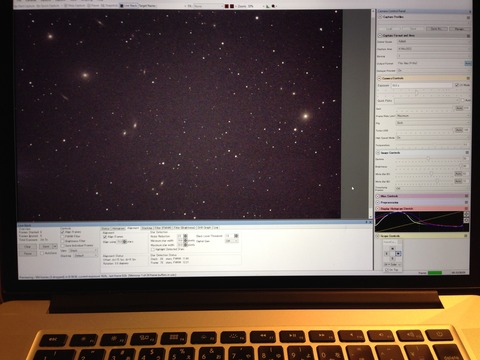Open the Colour Space dropdown
The height and width of the screenshot is (360, 480).
pos(434,42)
